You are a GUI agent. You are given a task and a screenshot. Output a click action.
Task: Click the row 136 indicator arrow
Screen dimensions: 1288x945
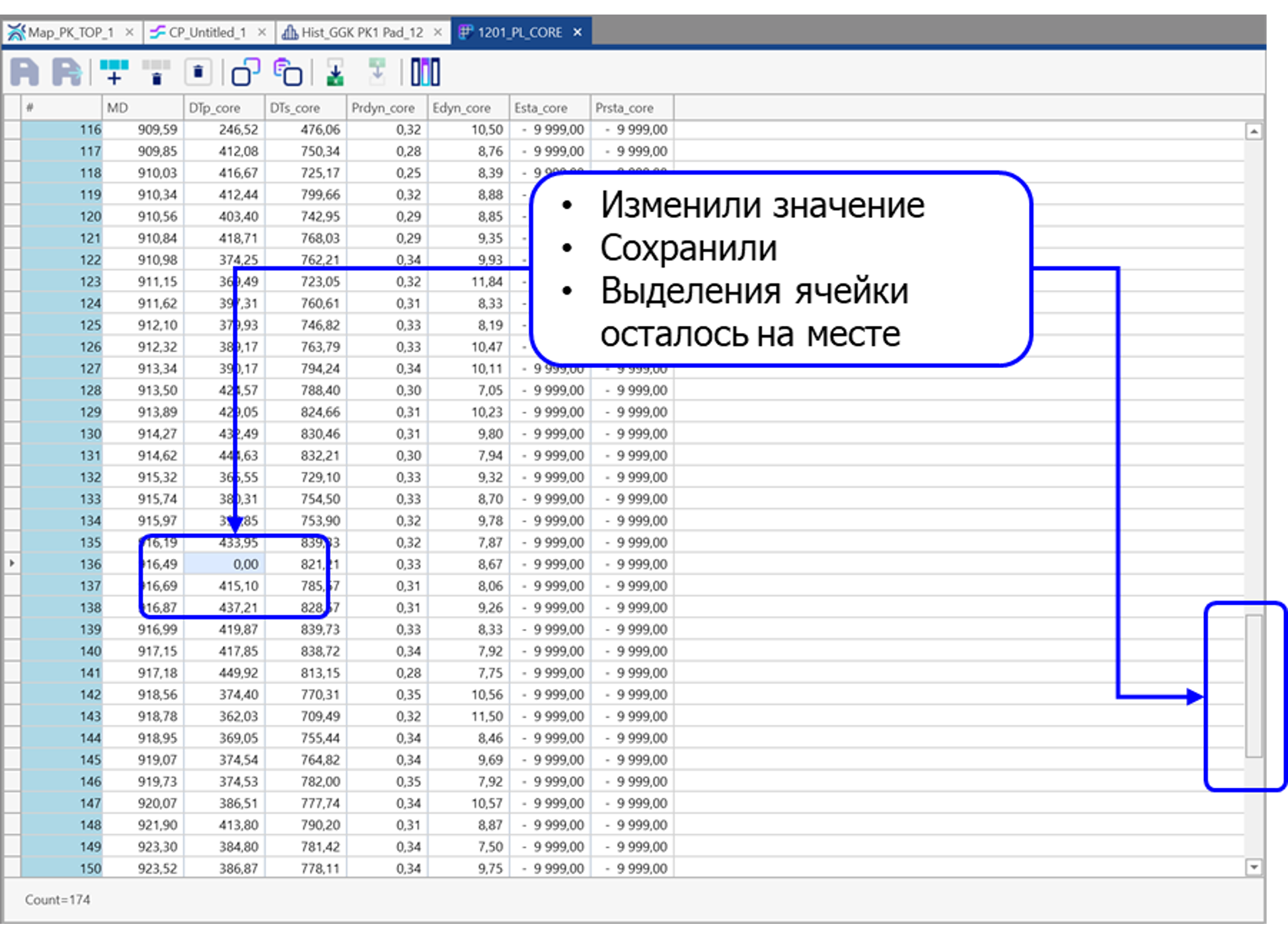(x=12, y=564)
